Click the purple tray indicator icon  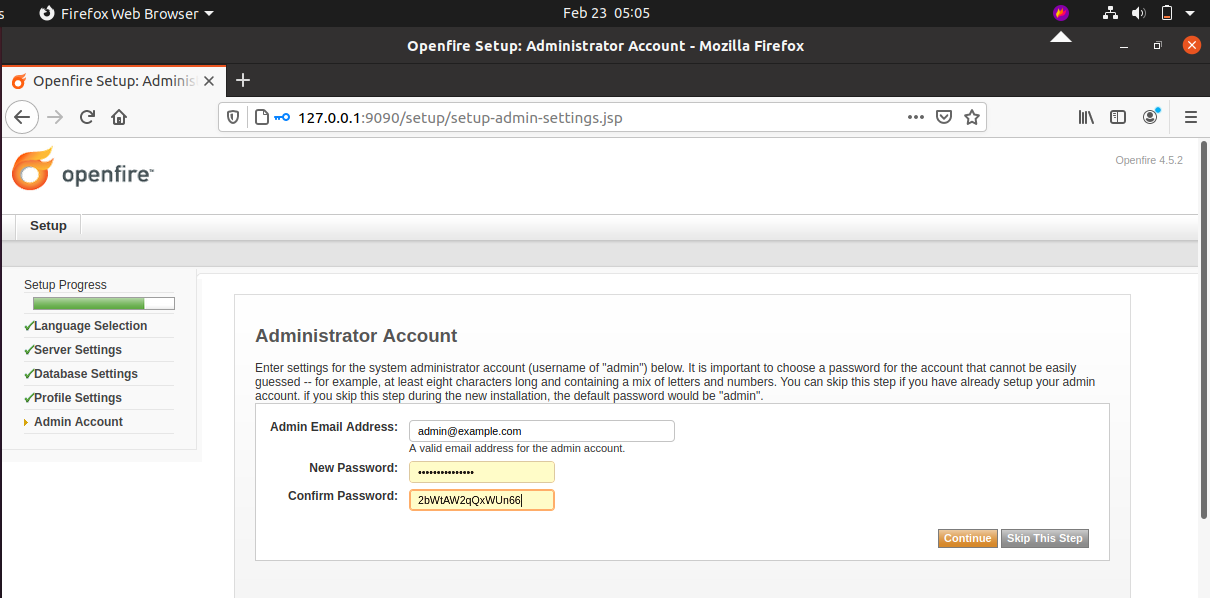tap(1061, 13)
